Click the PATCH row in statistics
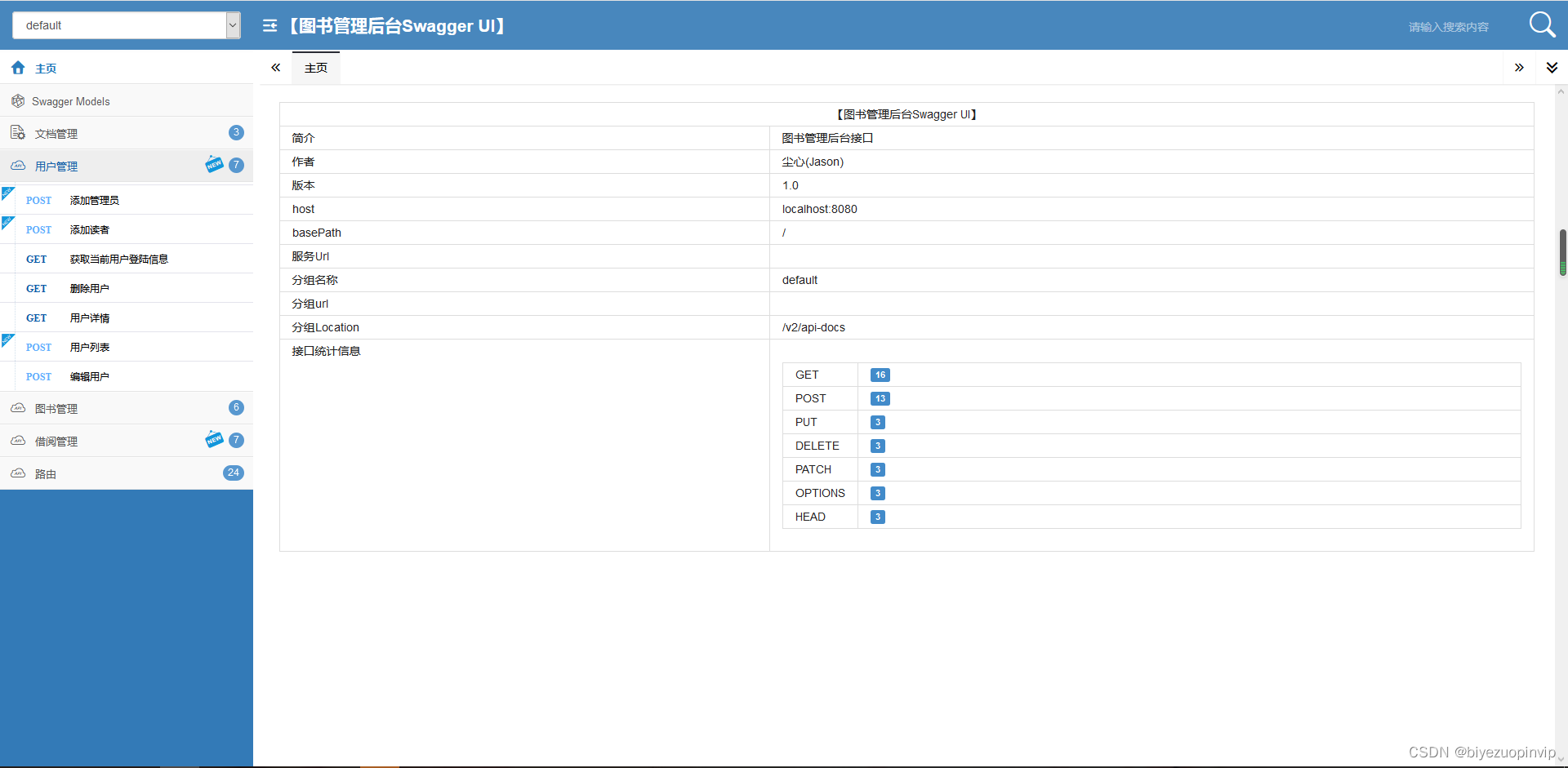This screenshot has width=1568, height=768. [1151, 469]
